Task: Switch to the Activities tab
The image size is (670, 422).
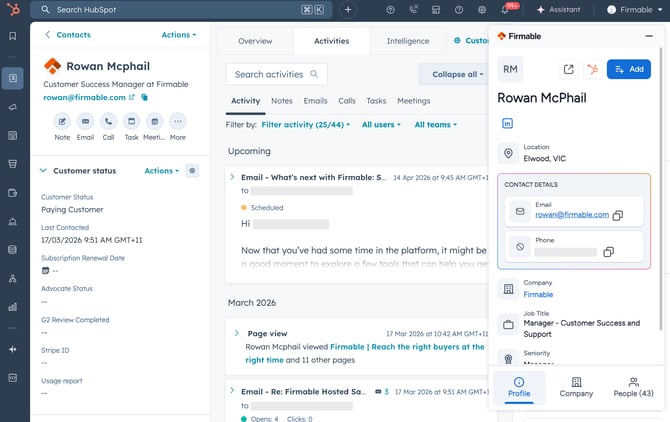Action: [x=332, y=41]
